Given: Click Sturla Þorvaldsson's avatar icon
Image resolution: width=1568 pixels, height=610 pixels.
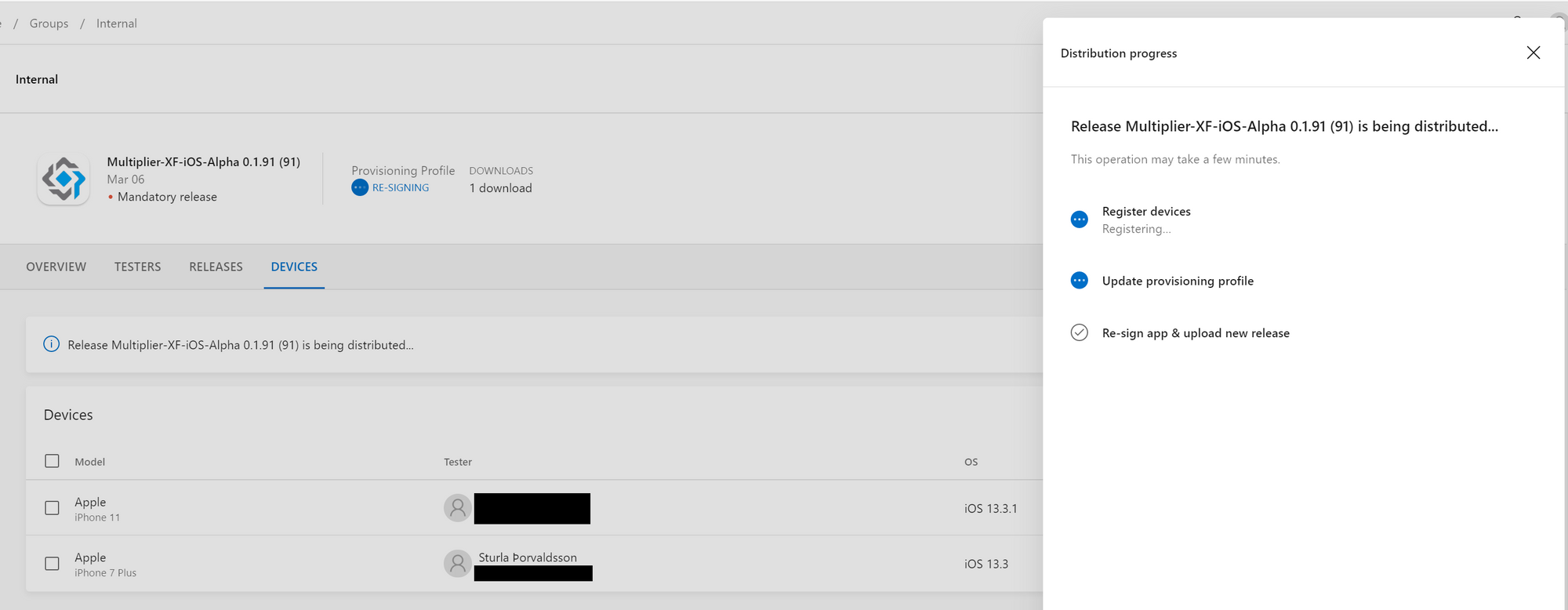Looking at the screenshot, I should (458, 564).
